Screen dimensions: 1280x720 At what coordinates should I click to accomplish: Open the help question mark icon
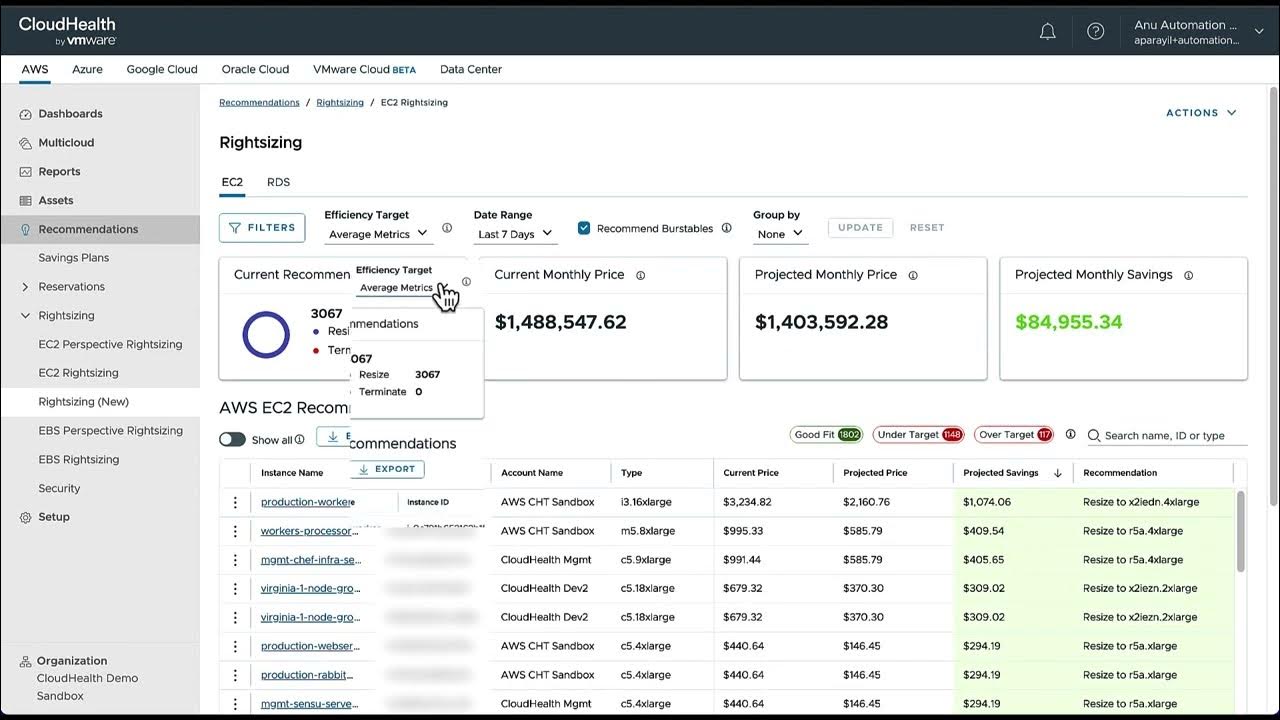pyautogui.click(x=1096, y=31)
